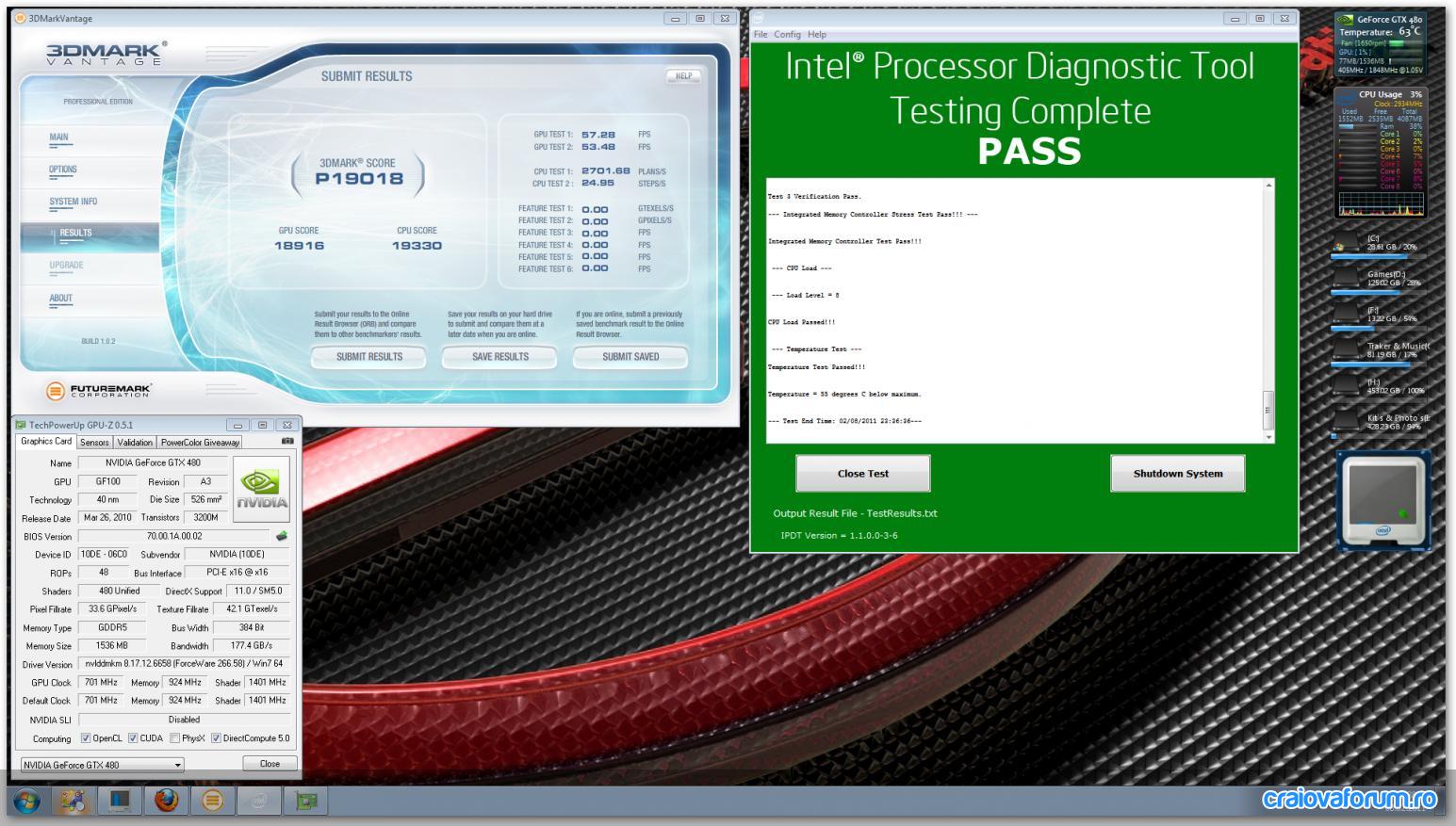Click the GPU score value 18916

pyautogui.click(x=299, y=246)
